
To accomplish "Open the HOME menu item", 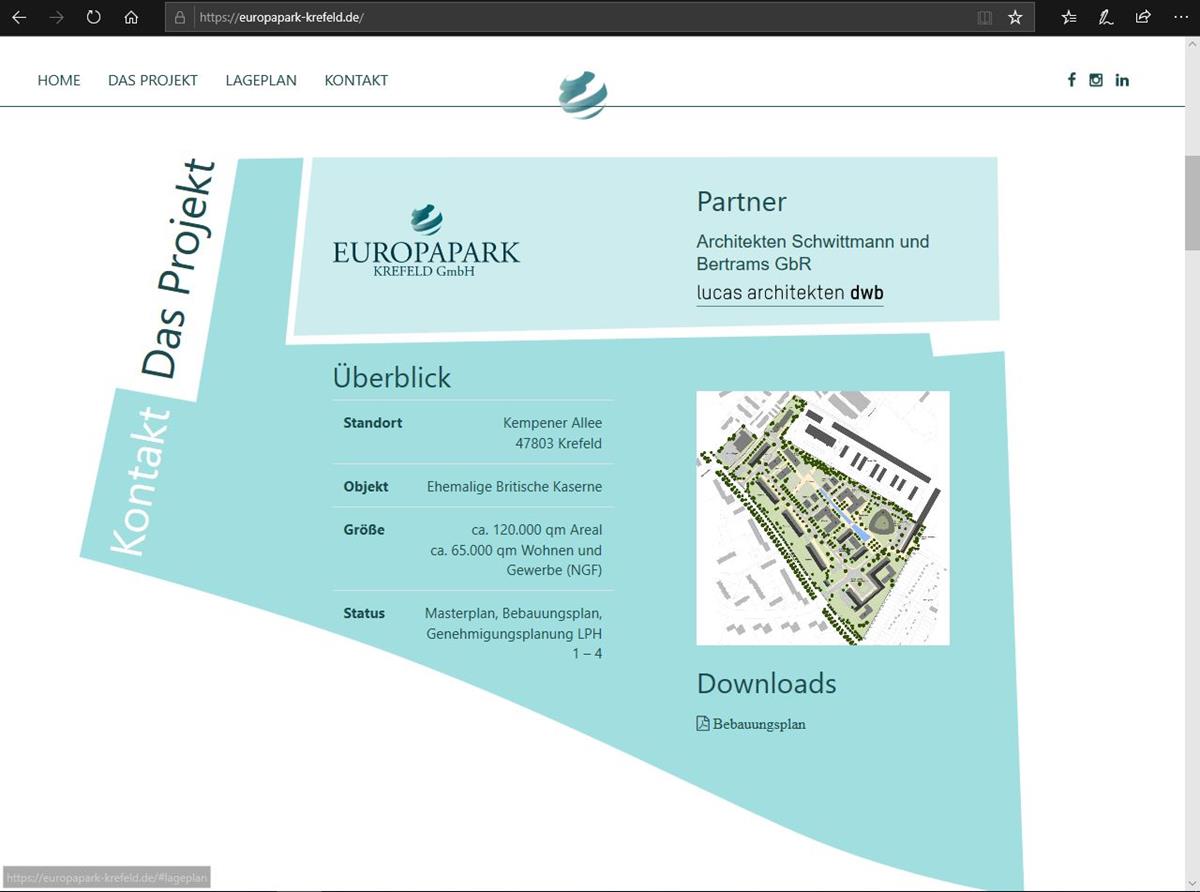I will (x=59, y=80).
